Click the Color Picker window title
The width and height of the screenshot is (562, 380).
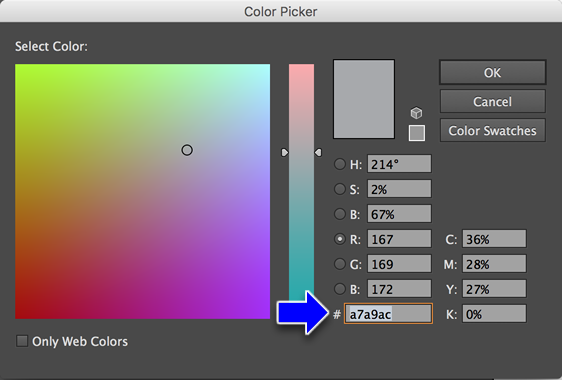[x=281, y=11]
